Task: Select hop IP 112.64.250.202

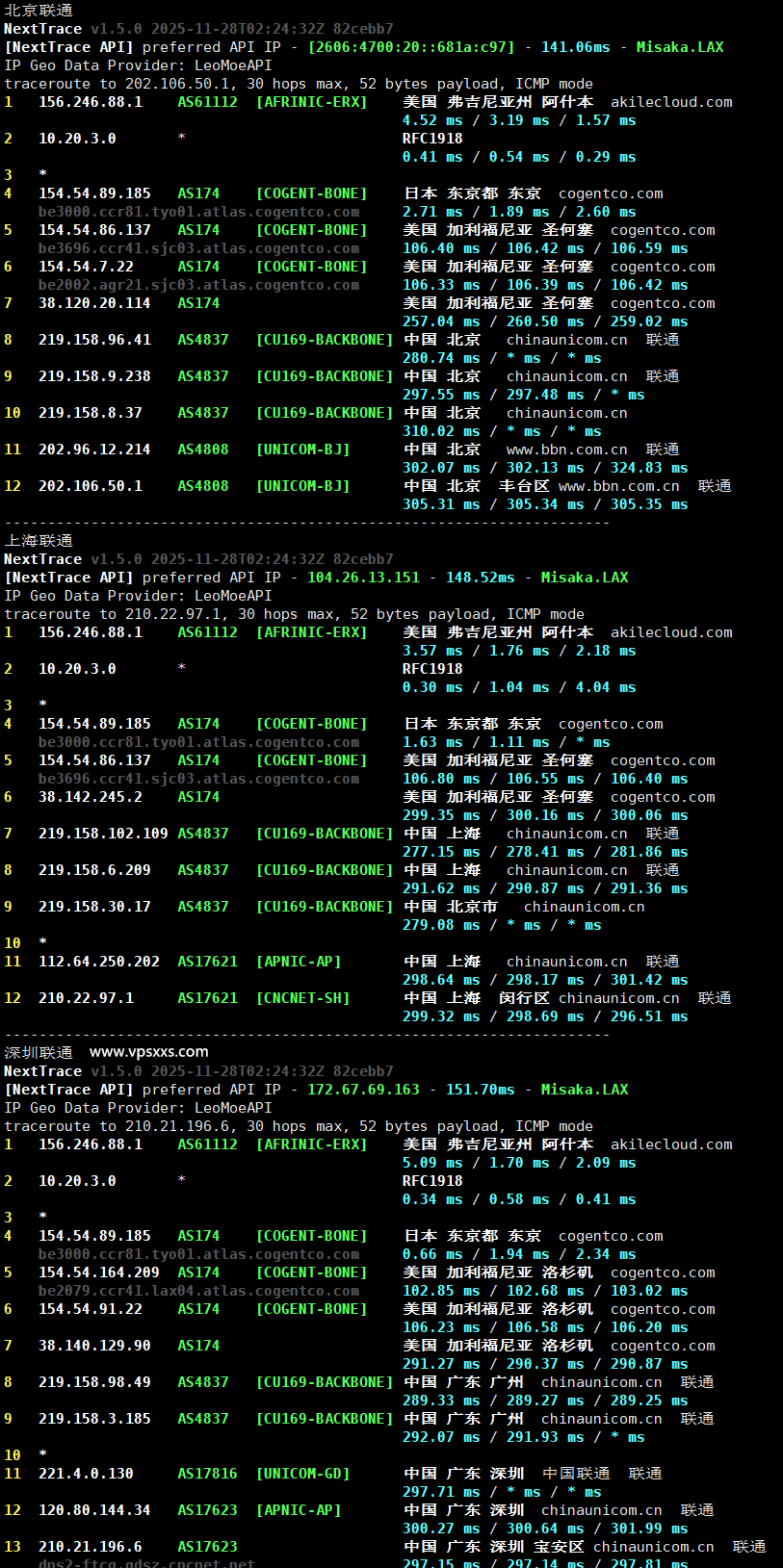Action: [x=99, y=962]
